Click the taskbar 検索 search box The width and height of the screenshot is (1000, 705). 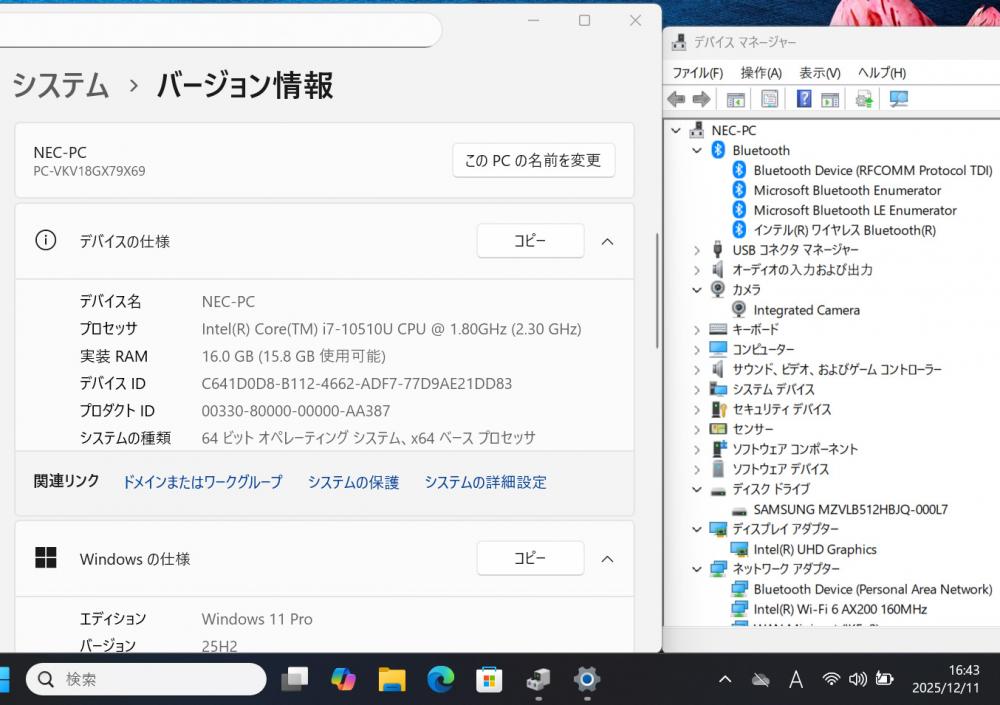(x=146, y=680)
